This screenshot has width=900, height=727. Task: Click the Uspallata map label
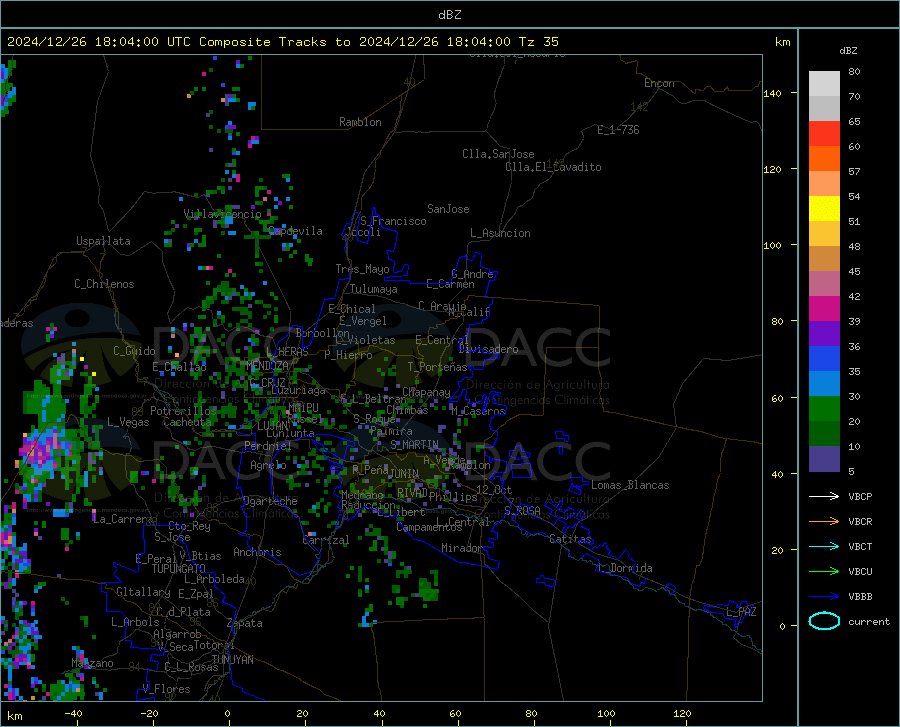pos(103,241)
